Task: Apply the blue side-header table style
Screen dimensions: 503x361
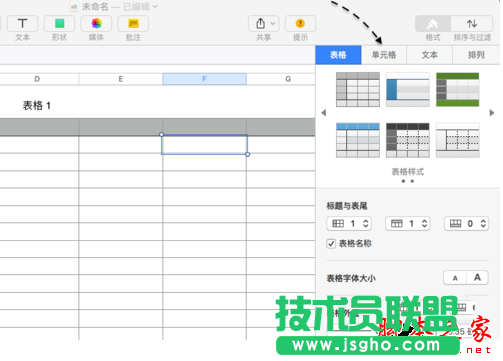Action: click(x=408, y=90)
